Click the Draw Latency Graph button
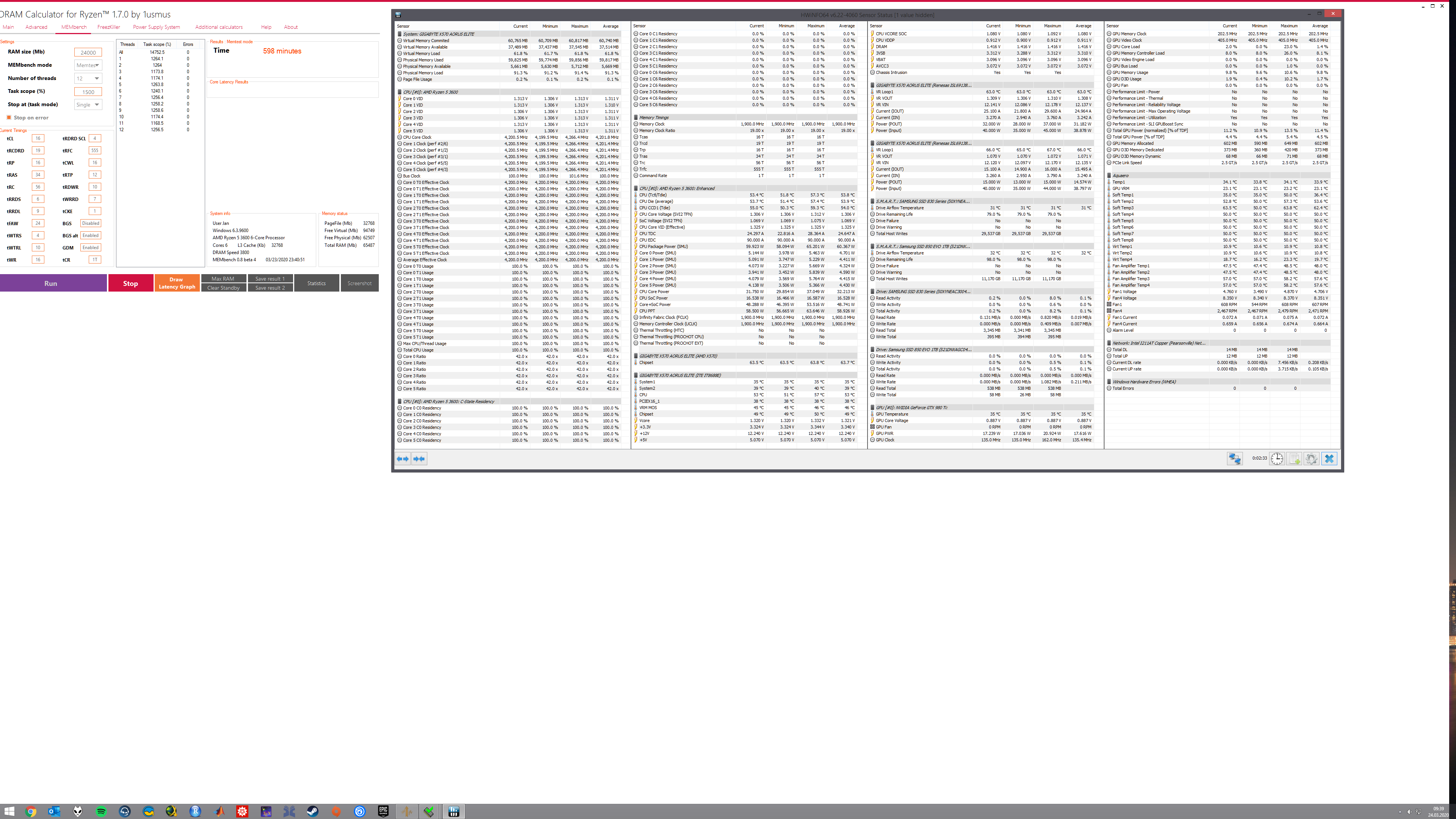Viewport: 1456px width, 819px height. (177, 283)
